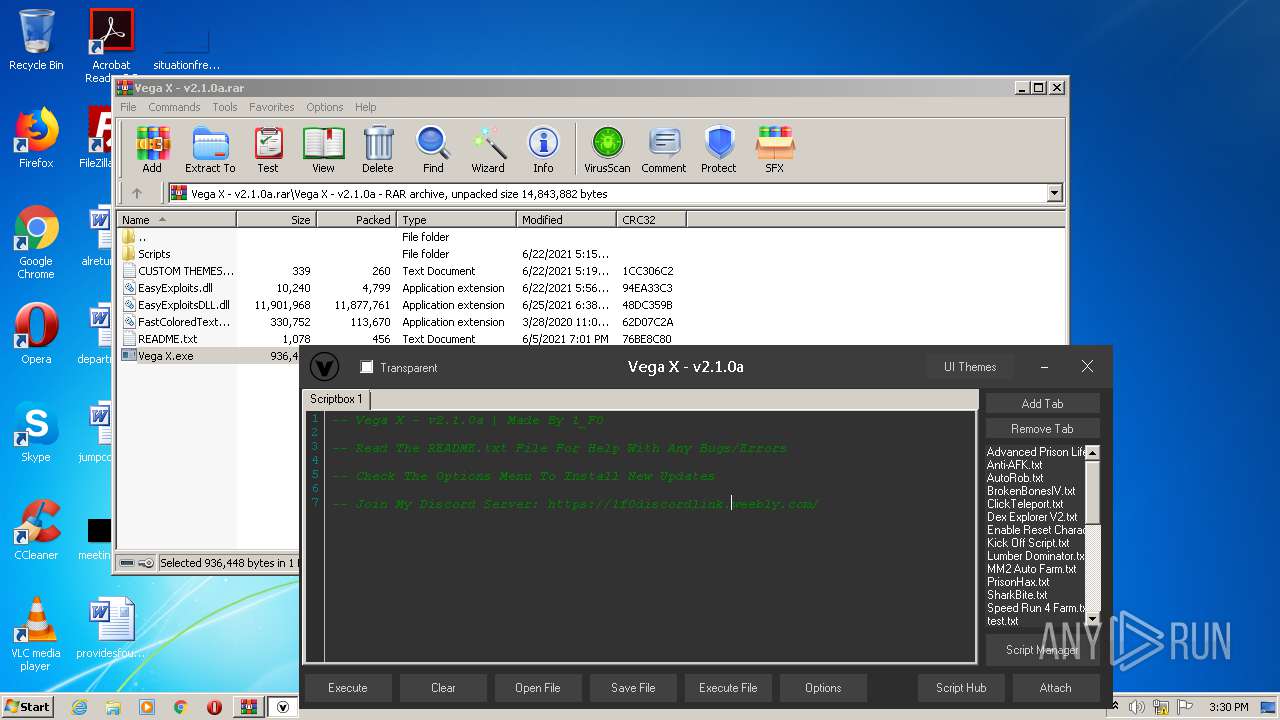The height and width of the screenshot is (720, 1280).
Task: Select PrisonHax.txt in script list
Action: pos(1018,582)
